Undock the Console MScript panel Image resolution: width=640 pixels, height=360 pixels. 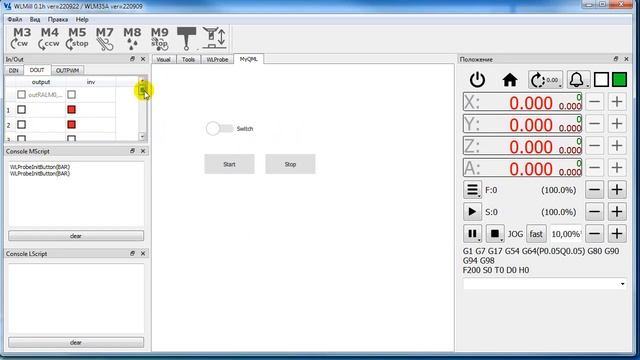pyautogui.click(x=132, y=151)
